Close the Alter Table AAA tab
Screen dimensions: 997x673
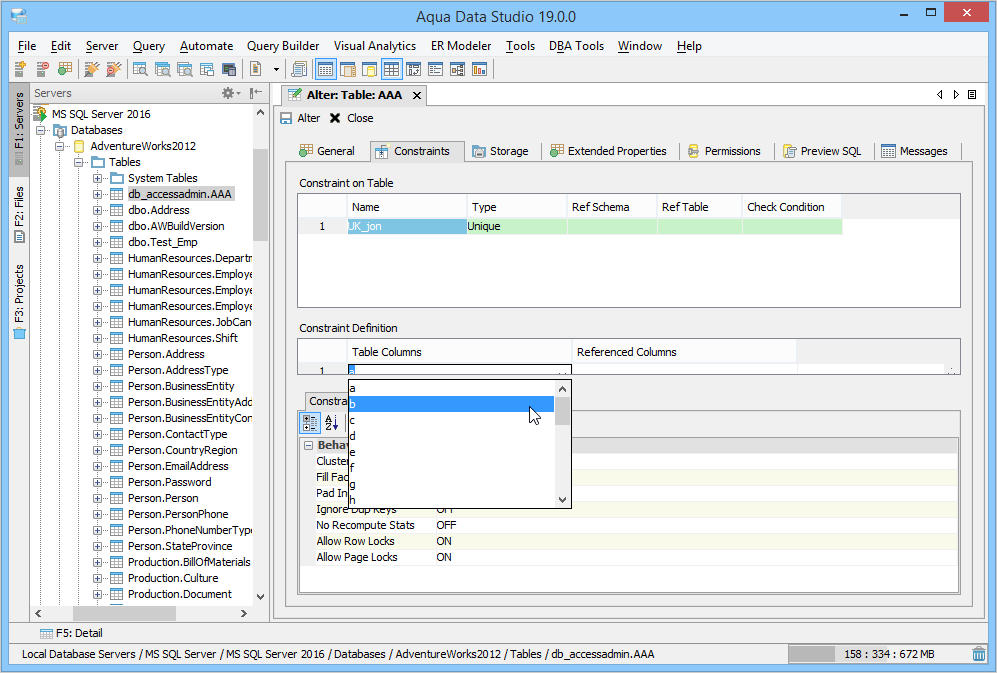[x=417, y=95]
